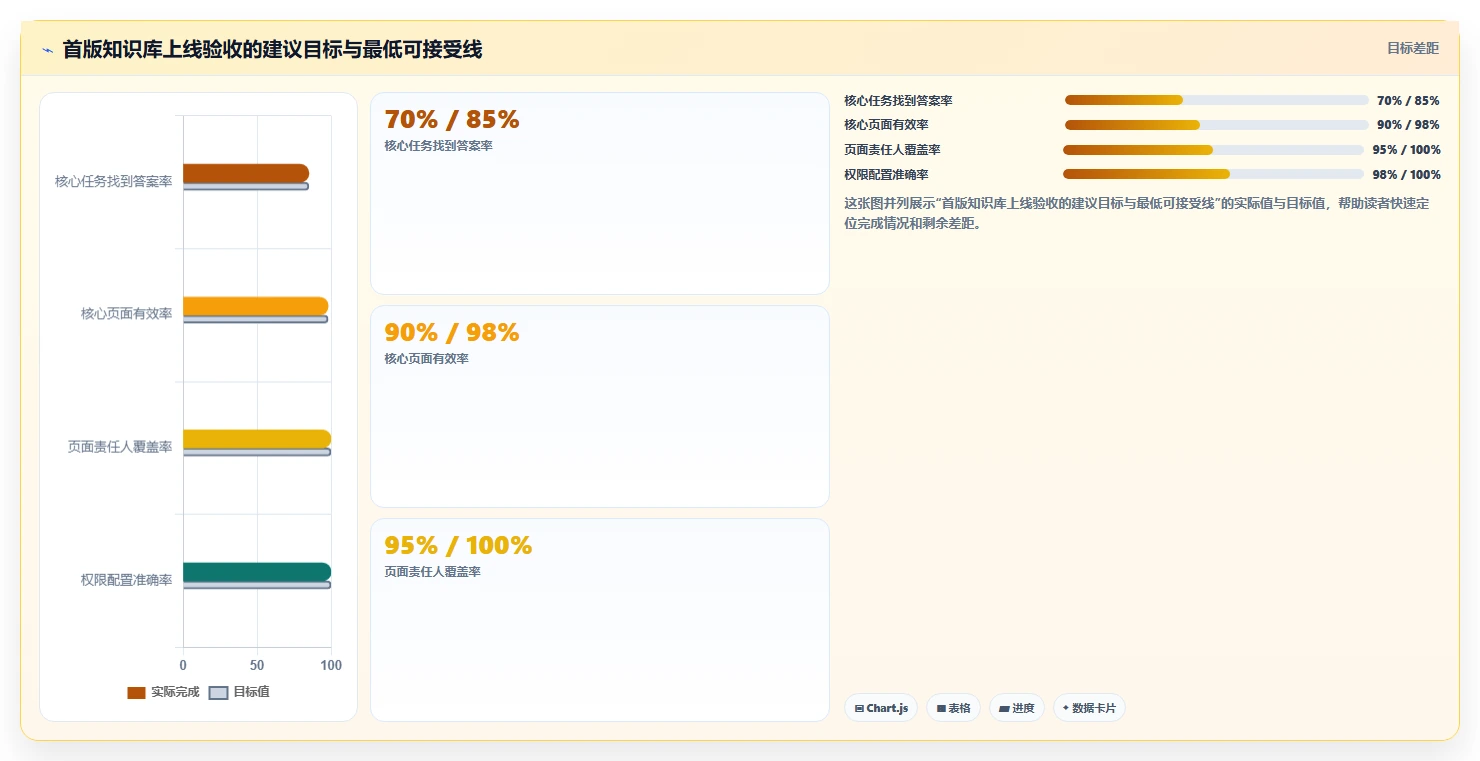This screenshot has width=1480, height=761.
Task: Click the brown actual bar for 核心任务找到答案率
Action: [246, 173]
